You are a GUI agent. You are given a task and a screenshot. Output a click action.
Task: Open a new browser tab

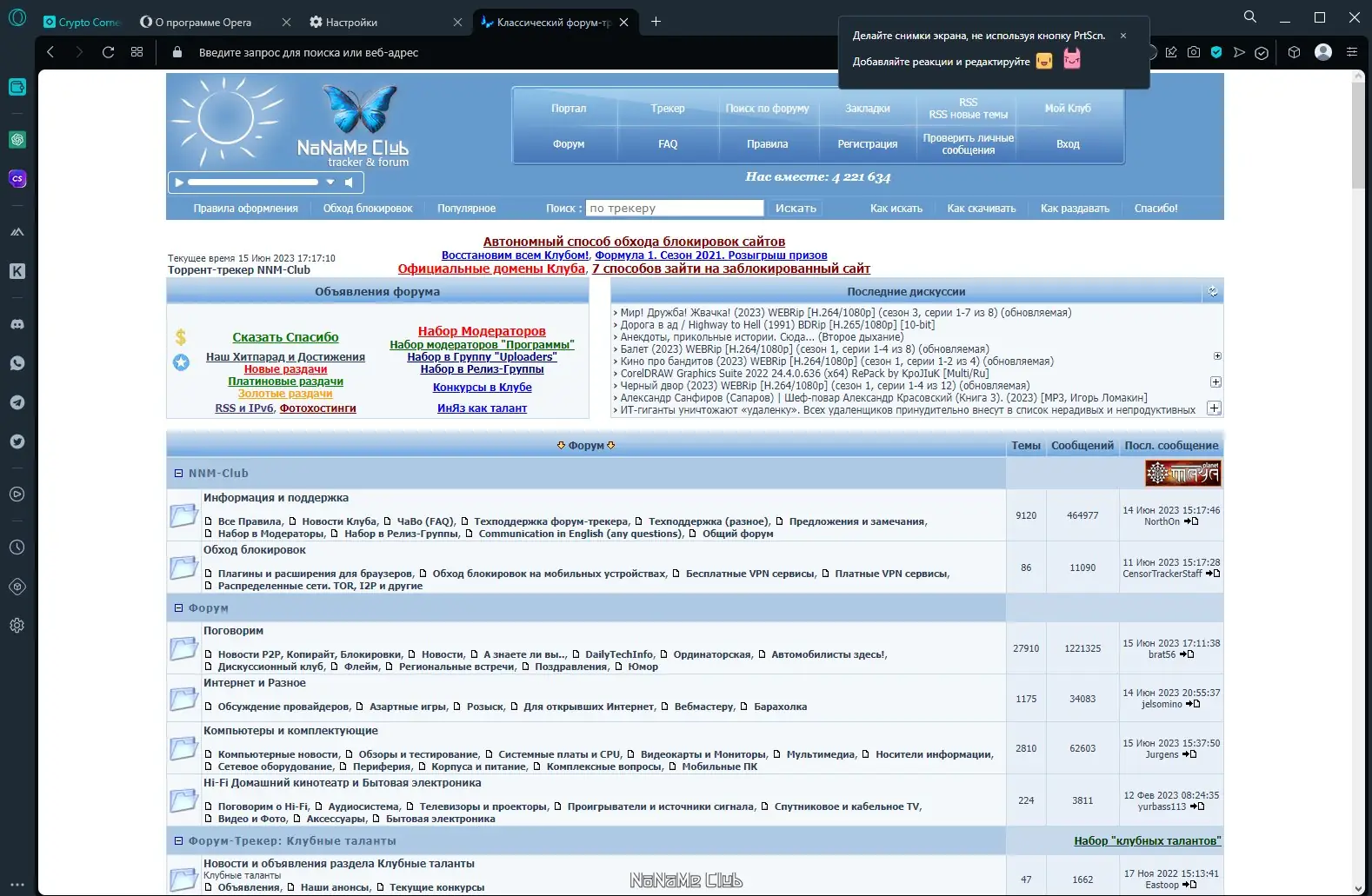[x=656, y=22]
